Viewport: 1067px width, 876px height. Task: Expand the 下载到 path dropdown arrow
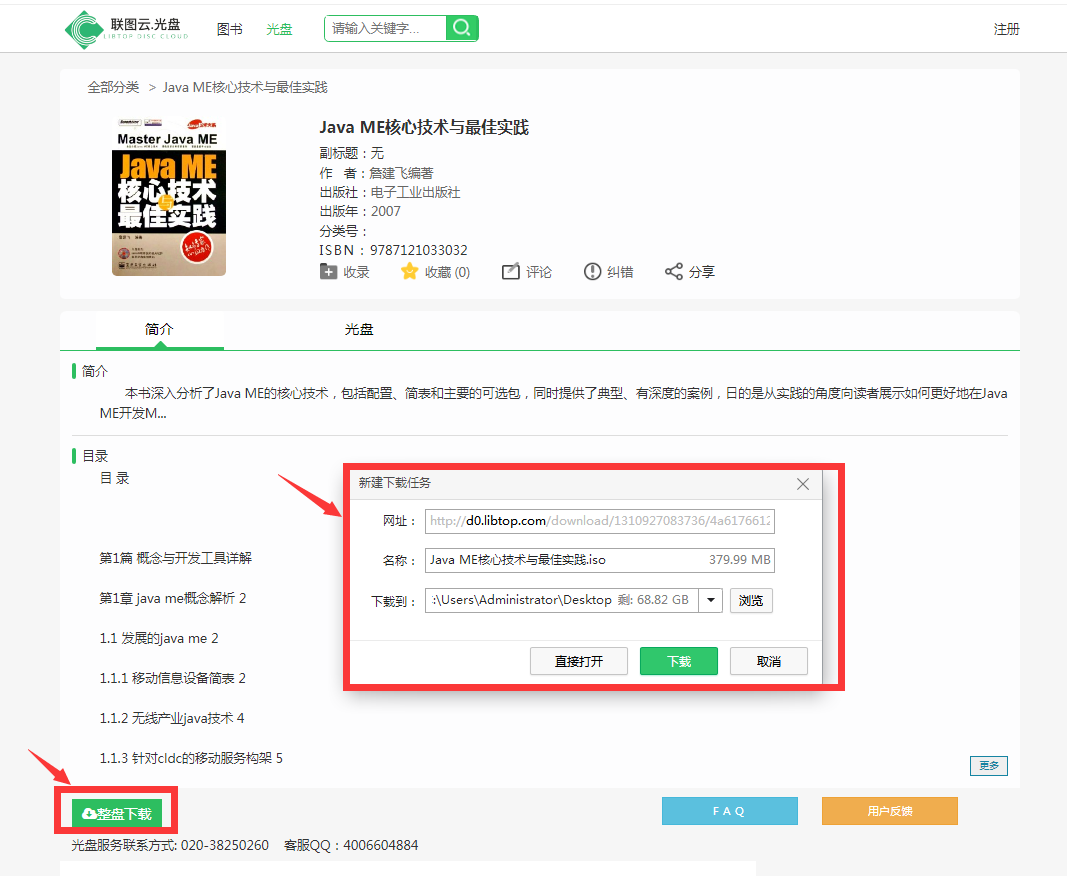[710, 600]
